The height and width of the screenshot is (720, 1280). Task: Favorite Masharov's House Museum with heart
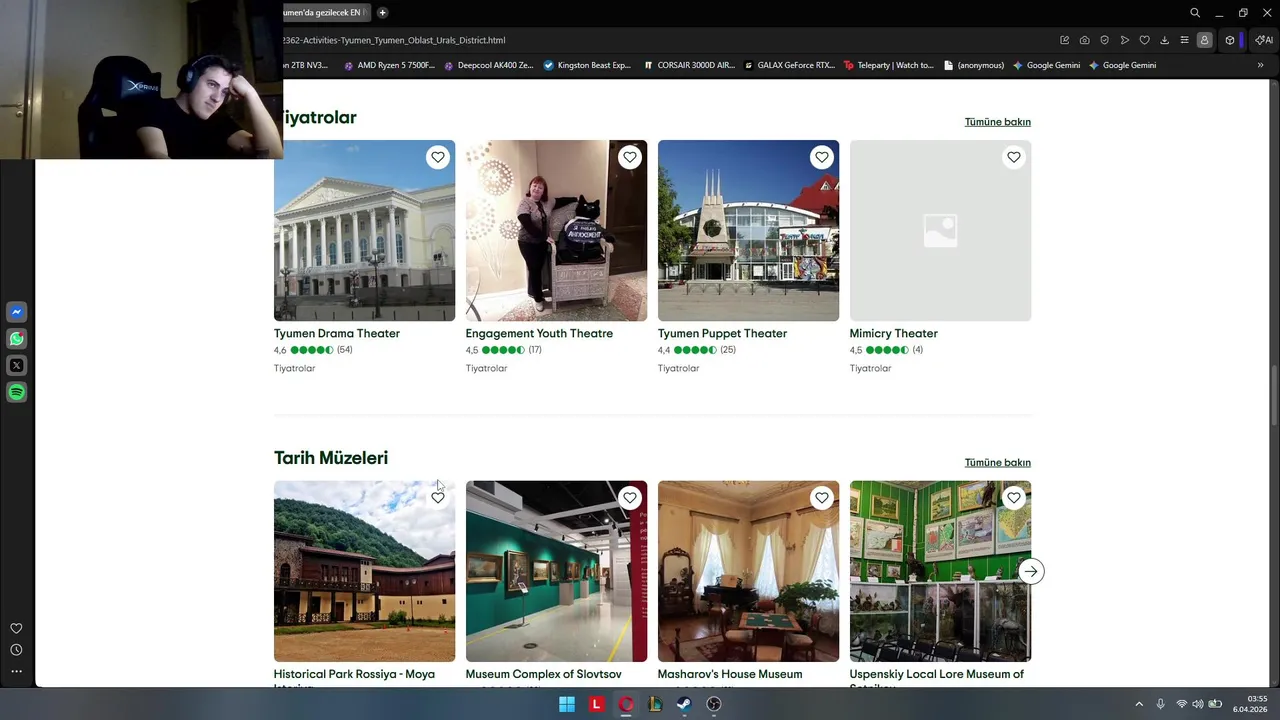(822, 498)
